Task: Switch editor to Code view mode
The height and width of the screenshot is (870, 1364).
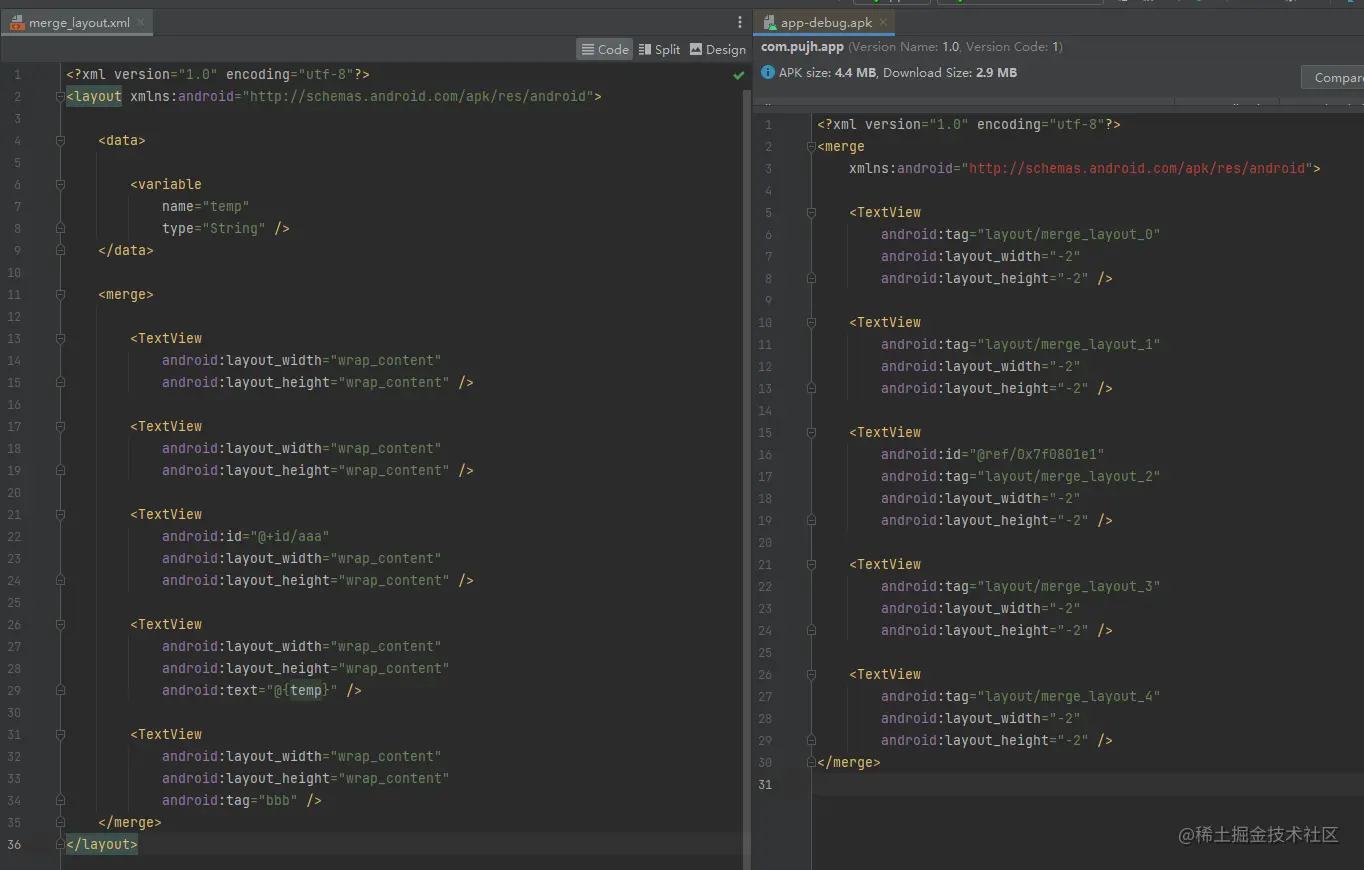Action: tap(604, 49)
